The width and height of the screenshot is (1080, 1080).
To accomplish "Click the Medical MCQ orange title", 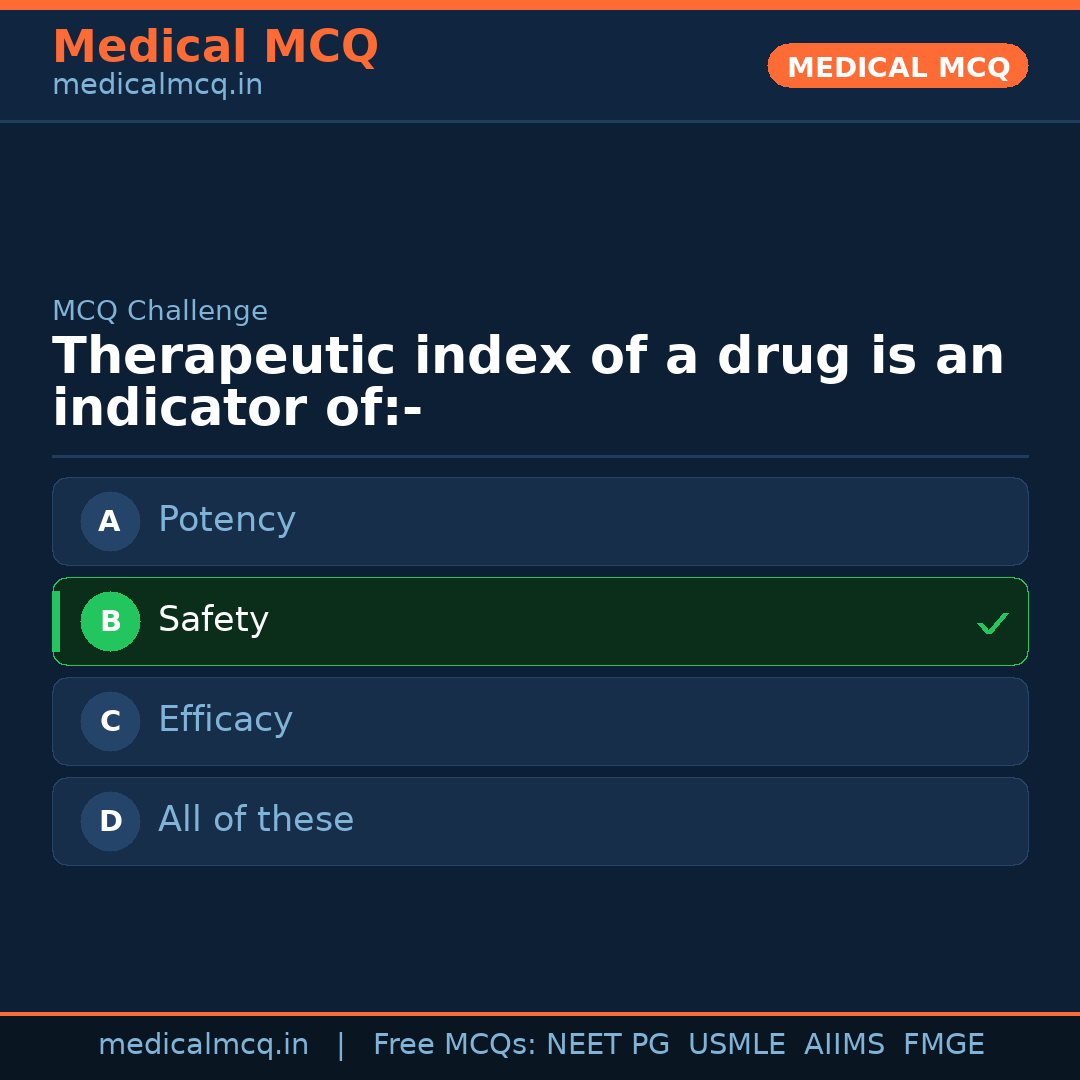I will pos(215,47).
